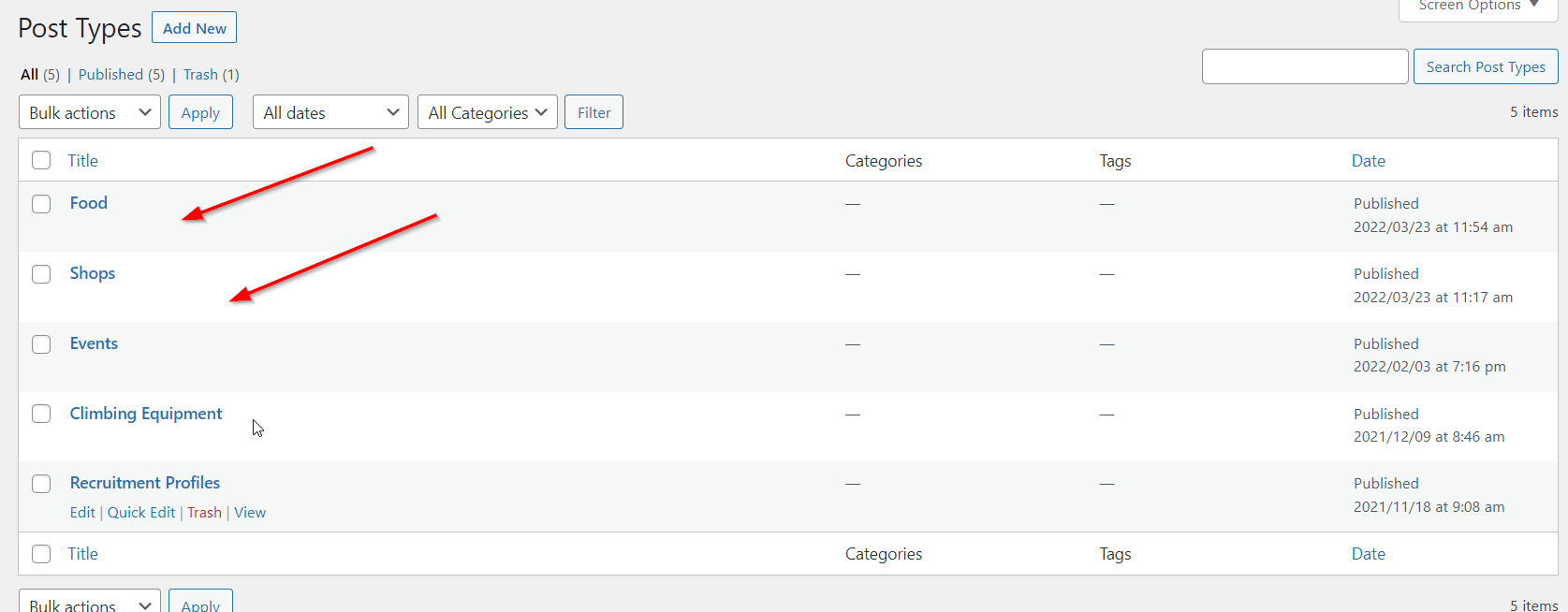
Task: Open the Climbing Equipment post type
Action: click(x=146, y=414)
